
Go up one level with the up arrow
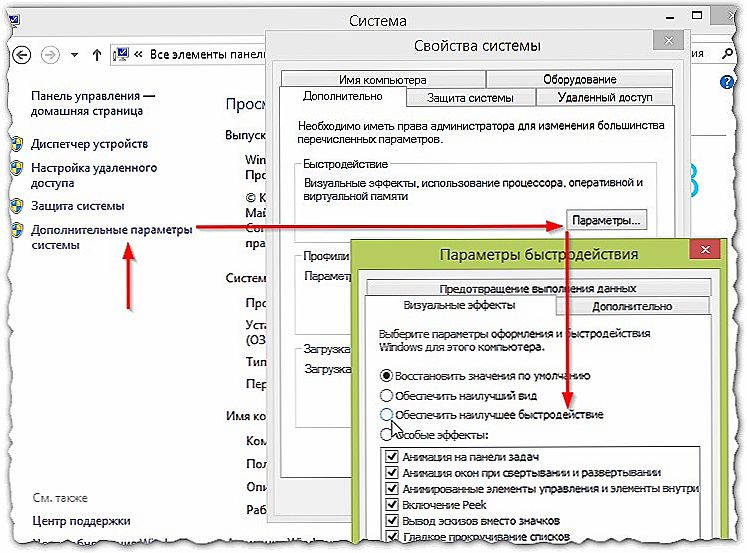point(97,55)
